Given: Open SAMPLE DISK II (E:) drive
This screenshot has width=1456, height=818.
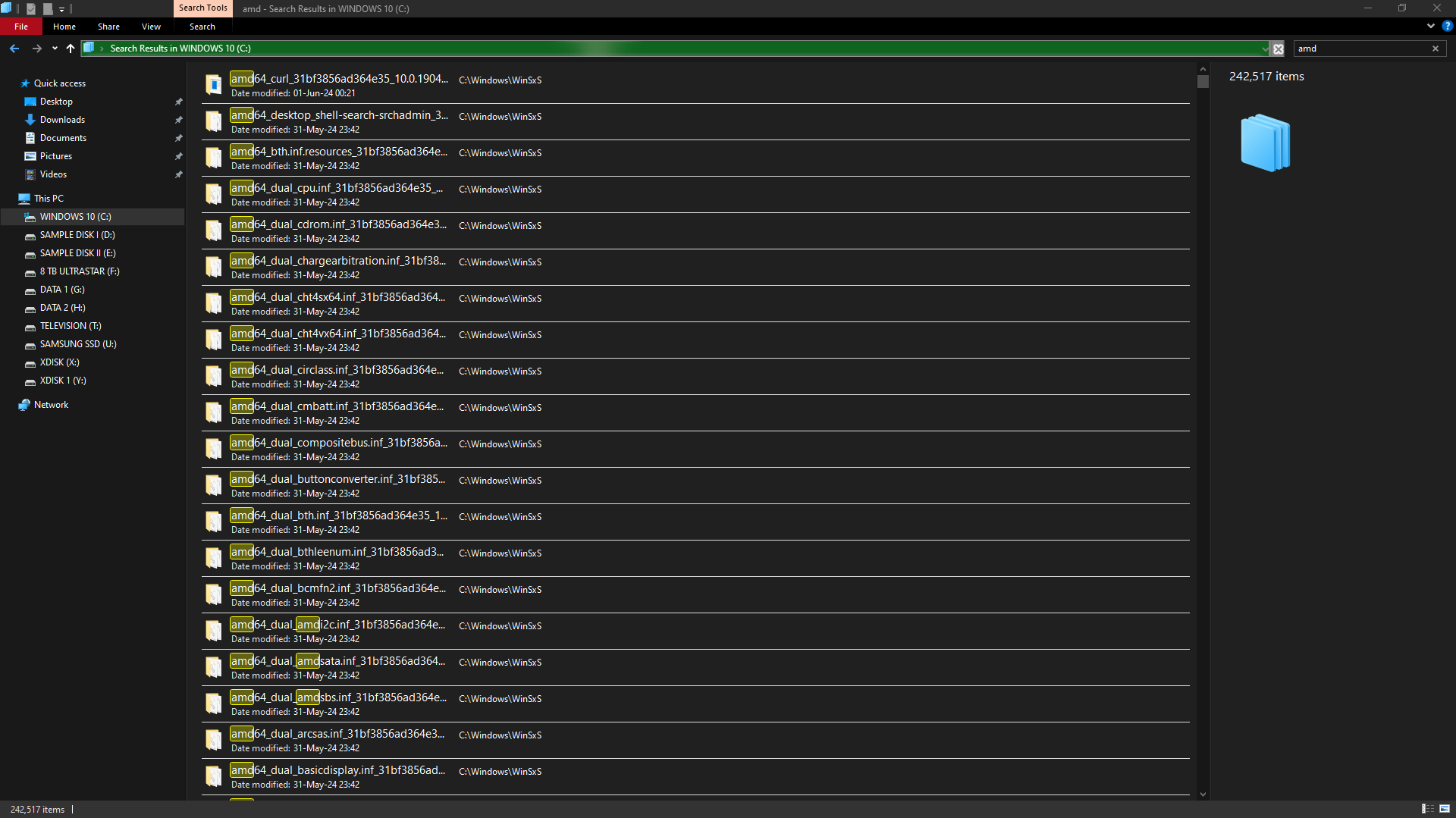Looking at the screenshot, I should (77, 253).
